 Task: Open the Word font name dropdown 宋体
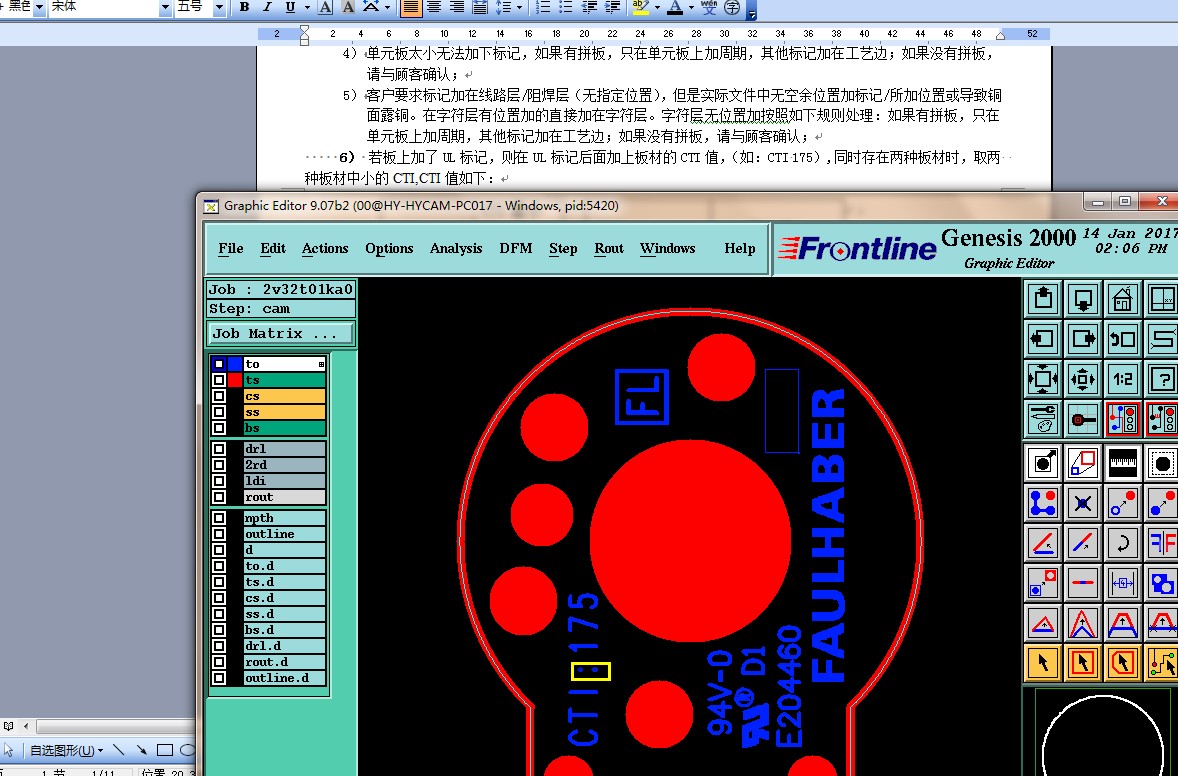pos(165,8)
